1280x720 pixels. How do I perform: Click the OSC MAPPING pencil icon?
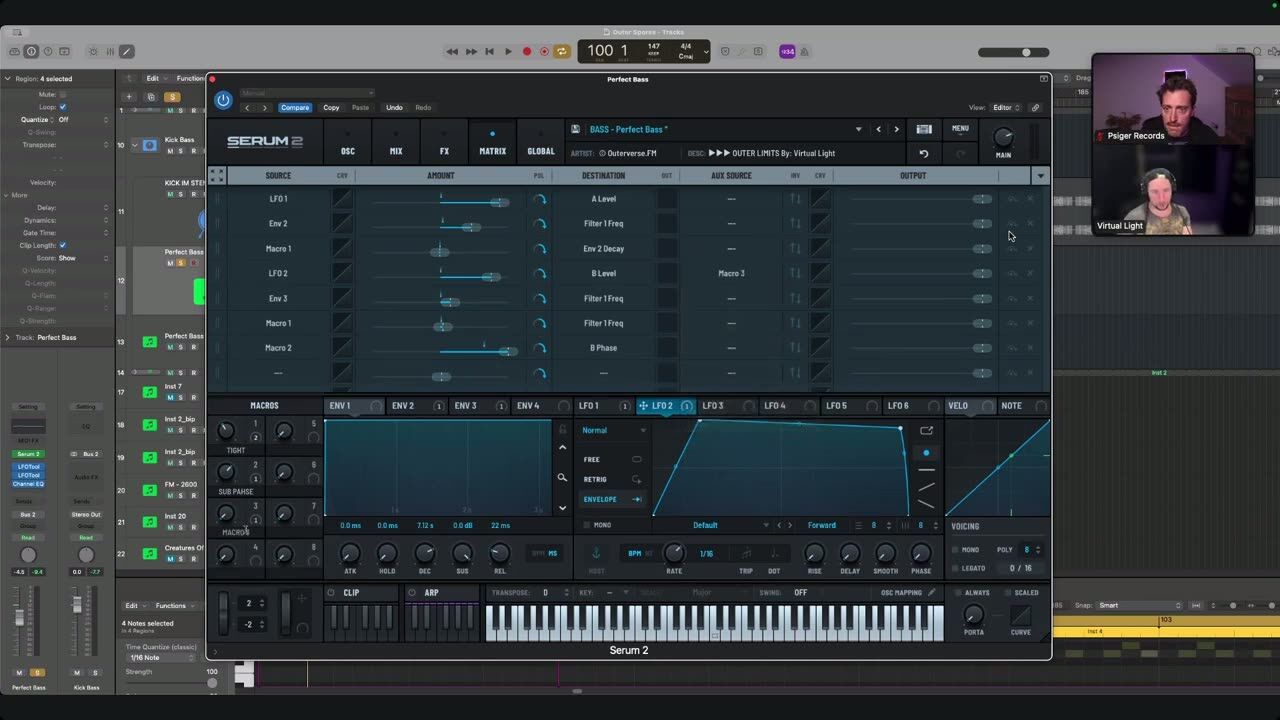pos(932,592)
